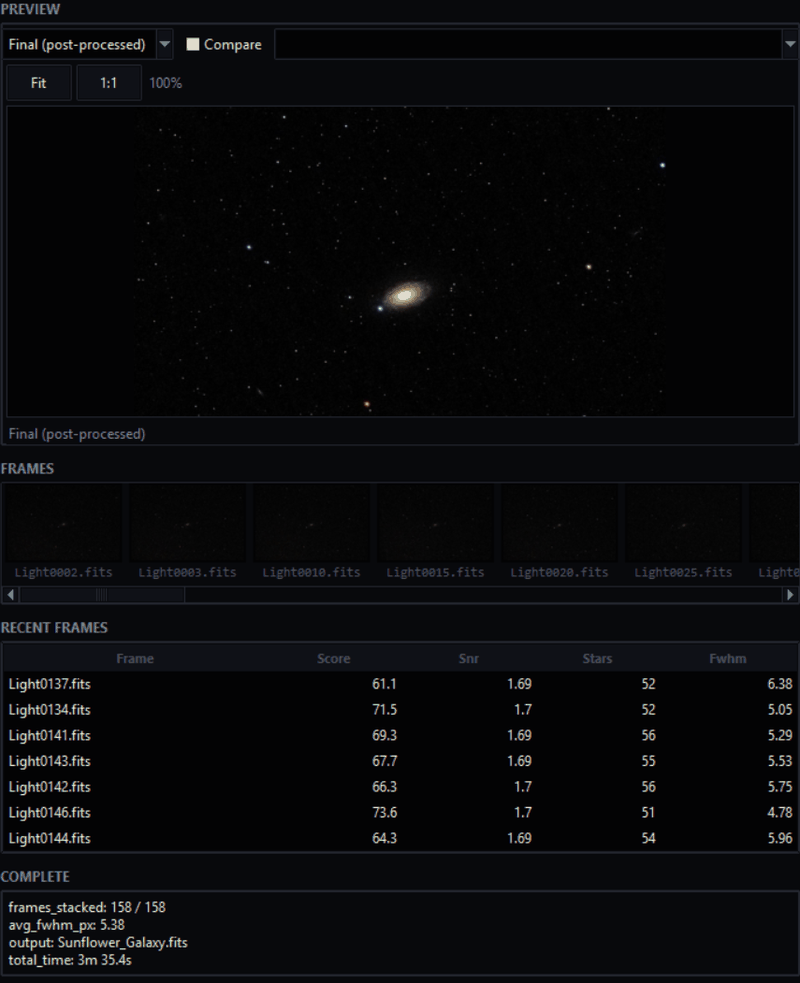
Task: Select the Light0015.fits thumbnail
Action: (435, 532)
